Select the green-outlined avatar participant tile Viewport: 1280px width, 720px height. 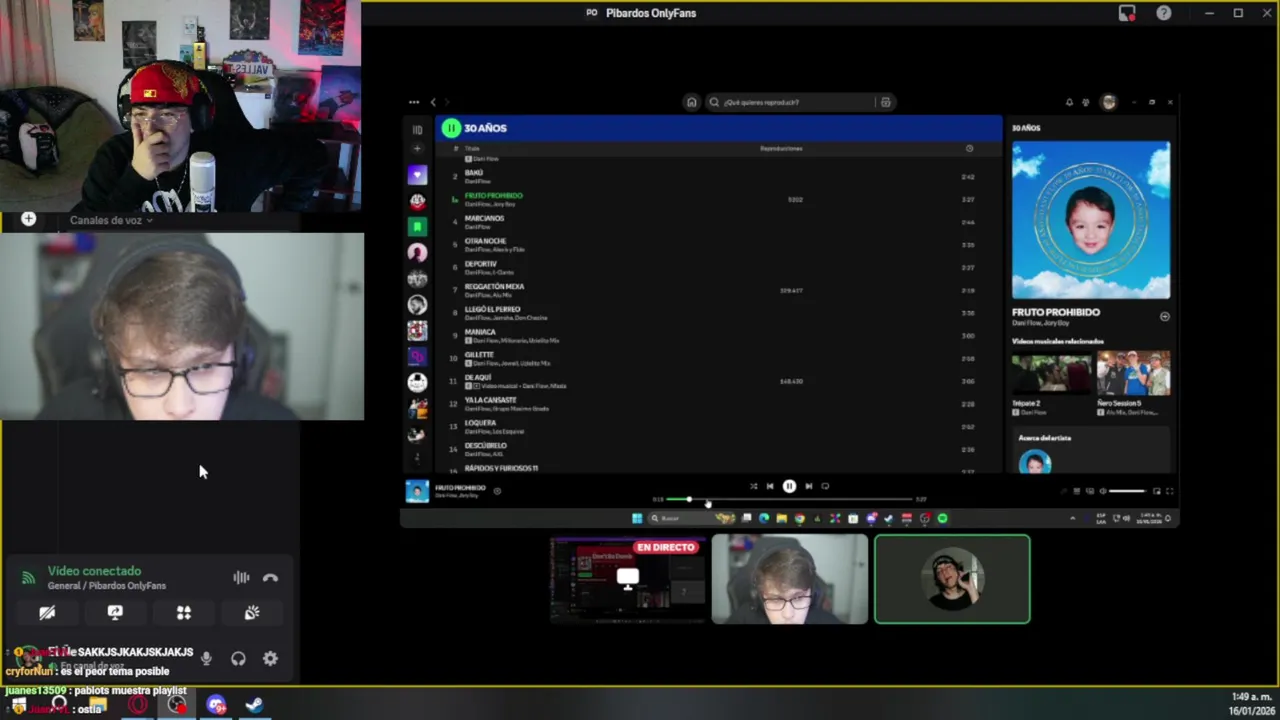[x=952, y=579]
